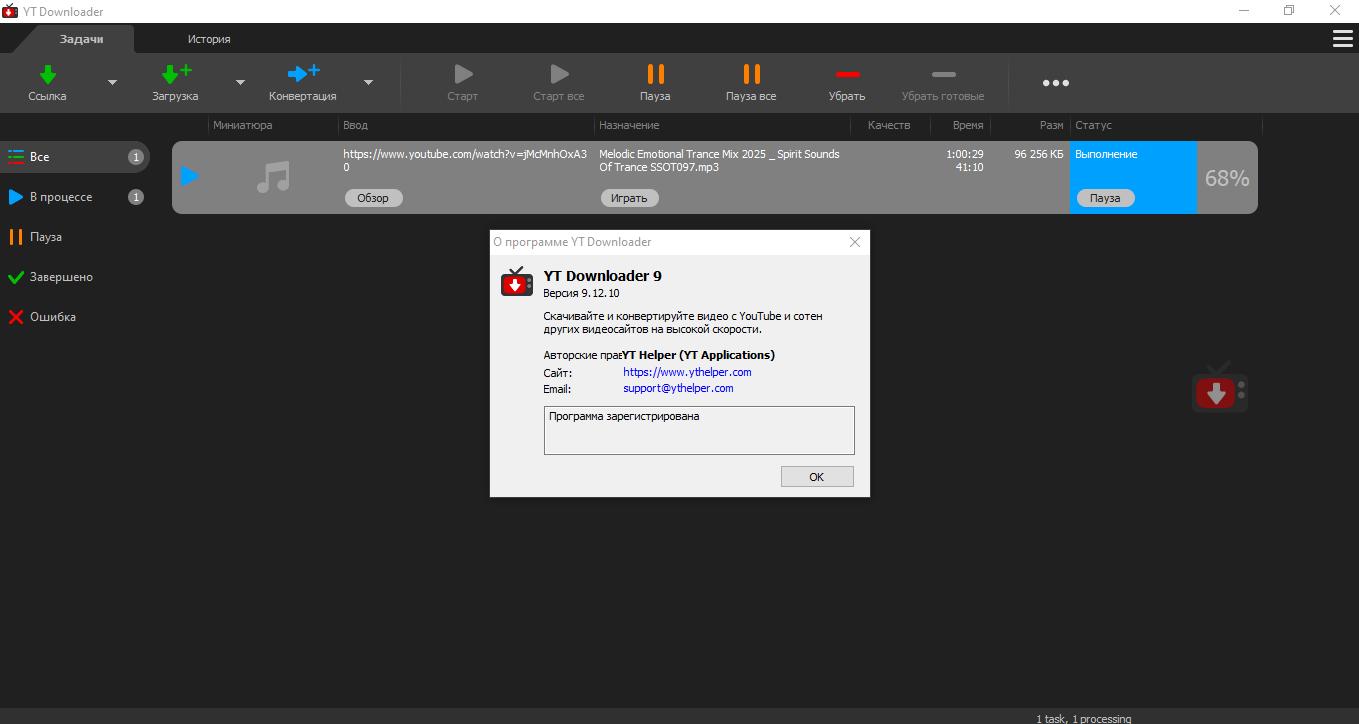Image resolution: width=1359 pixels, height=724 pixels.
Task: Click the music note thumbnail of the task
Action: (273, 177)
